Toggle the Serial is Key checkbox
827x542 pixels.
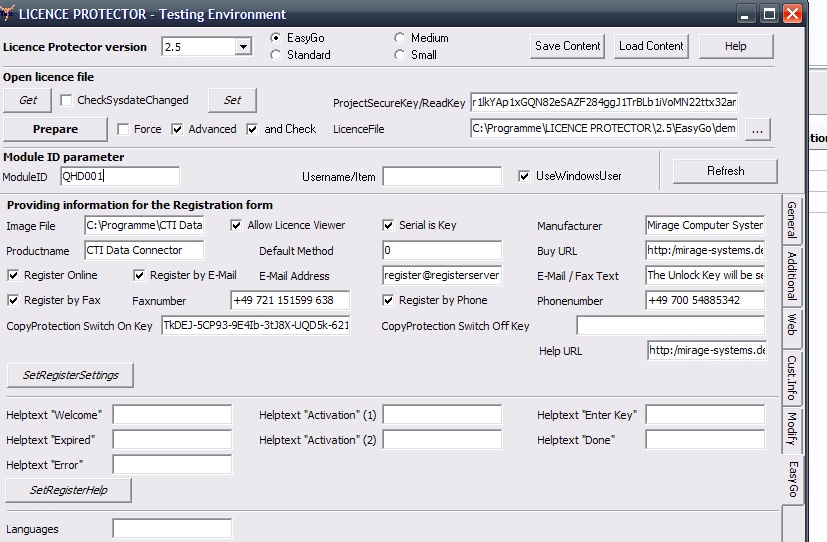[389, 225]
